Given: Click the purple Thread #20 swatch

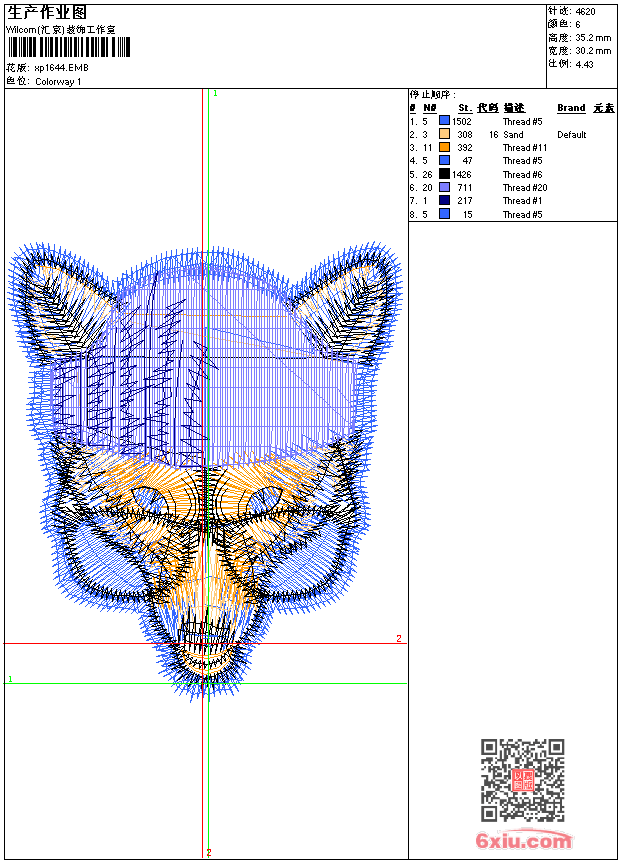Looking at the screenshot, I should coord(444,187).
